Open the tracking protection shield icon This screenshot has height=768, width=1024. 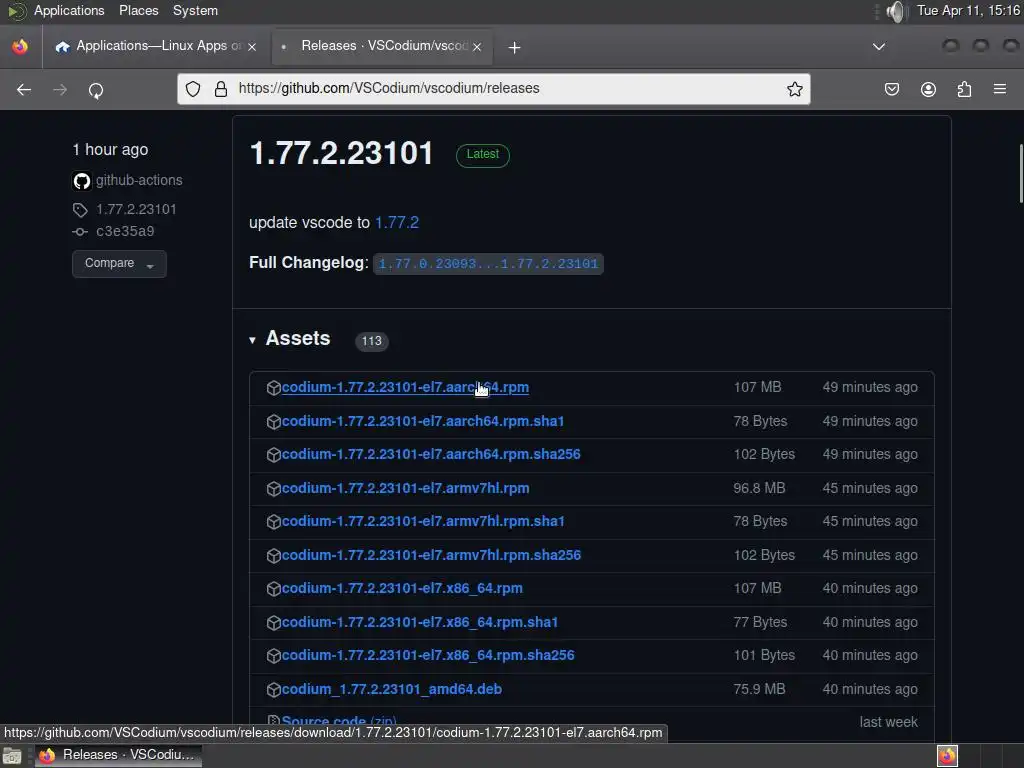(193, 89)
